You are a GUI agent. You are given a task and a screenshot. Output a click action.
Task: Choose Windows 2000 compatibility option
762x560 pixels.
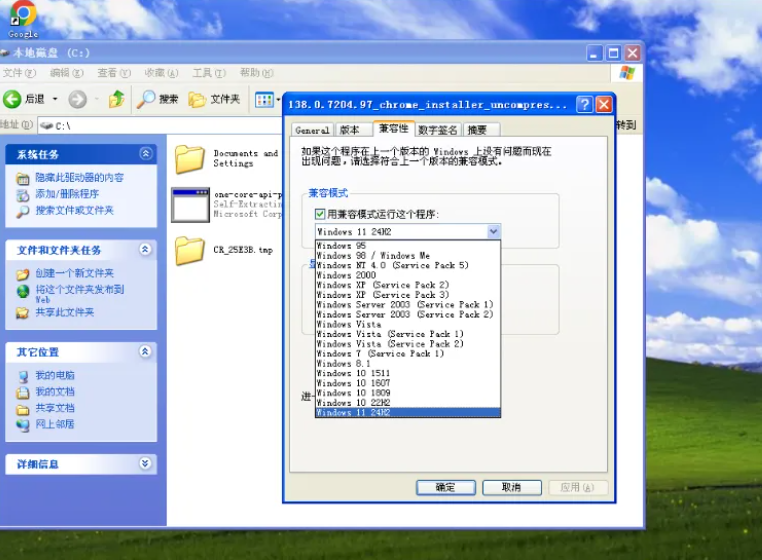[407, 275]
